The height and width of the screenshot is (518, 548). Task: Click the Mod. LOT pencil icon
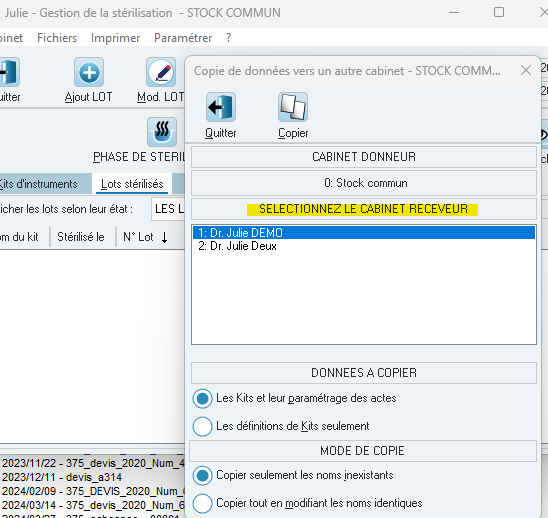pyautogui.click(x=161, y=72)
